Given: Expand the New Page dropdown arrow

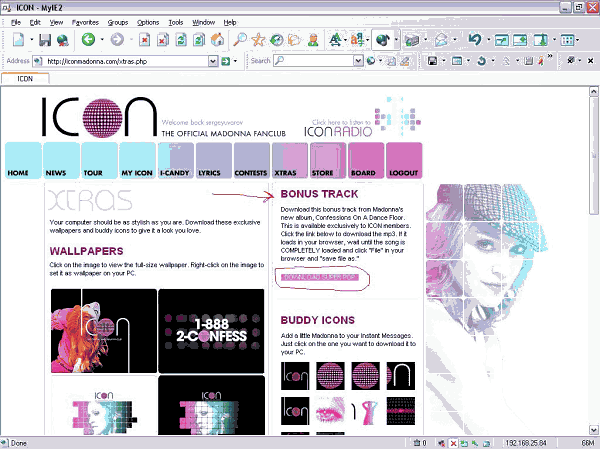Looking at the screenshot, I should coord(31,39).
